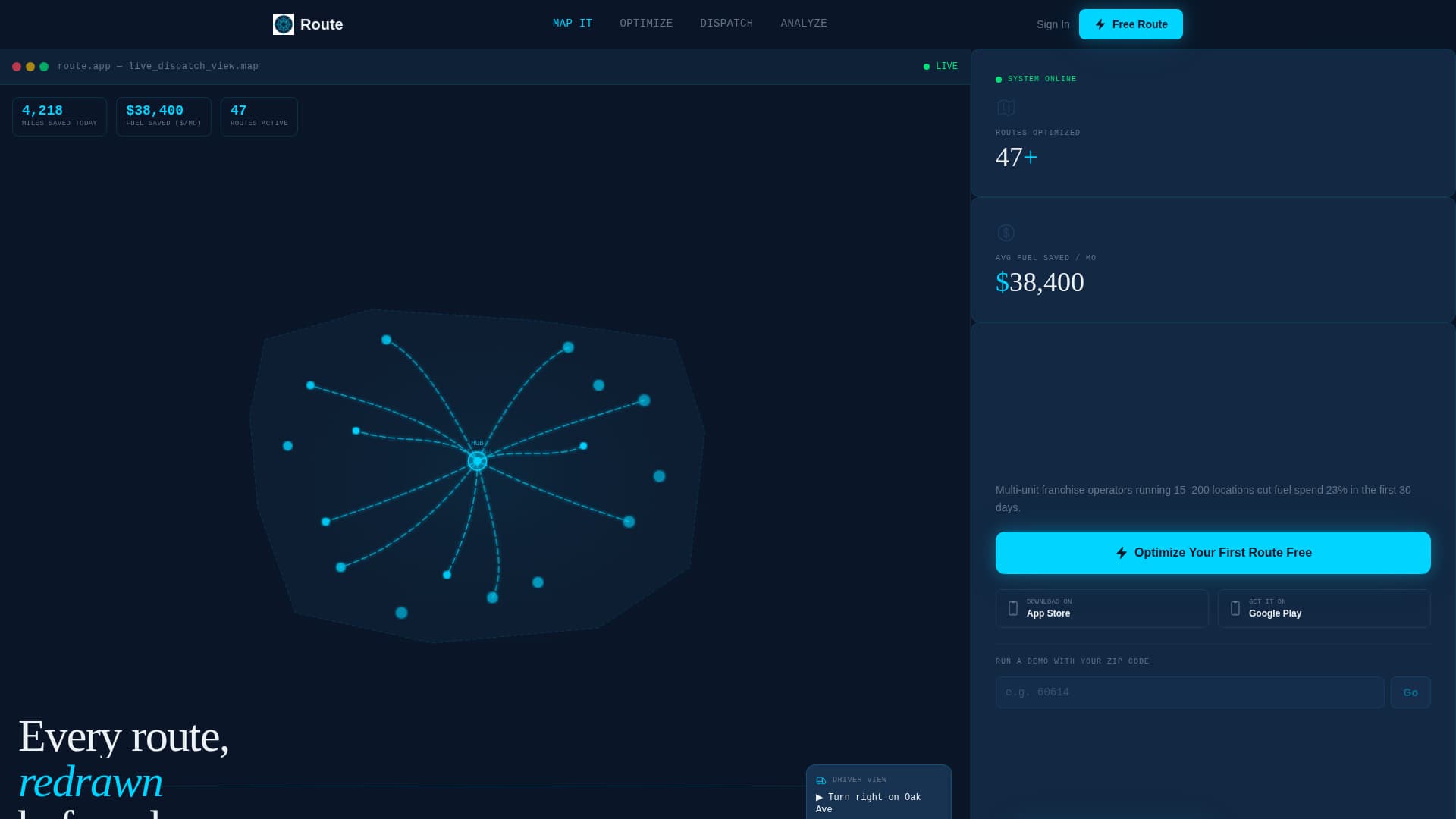Open the MAP IT nav item
The height and width of the screenshot is (819, 1456).
pyautogui.click(x=573, y=24)
